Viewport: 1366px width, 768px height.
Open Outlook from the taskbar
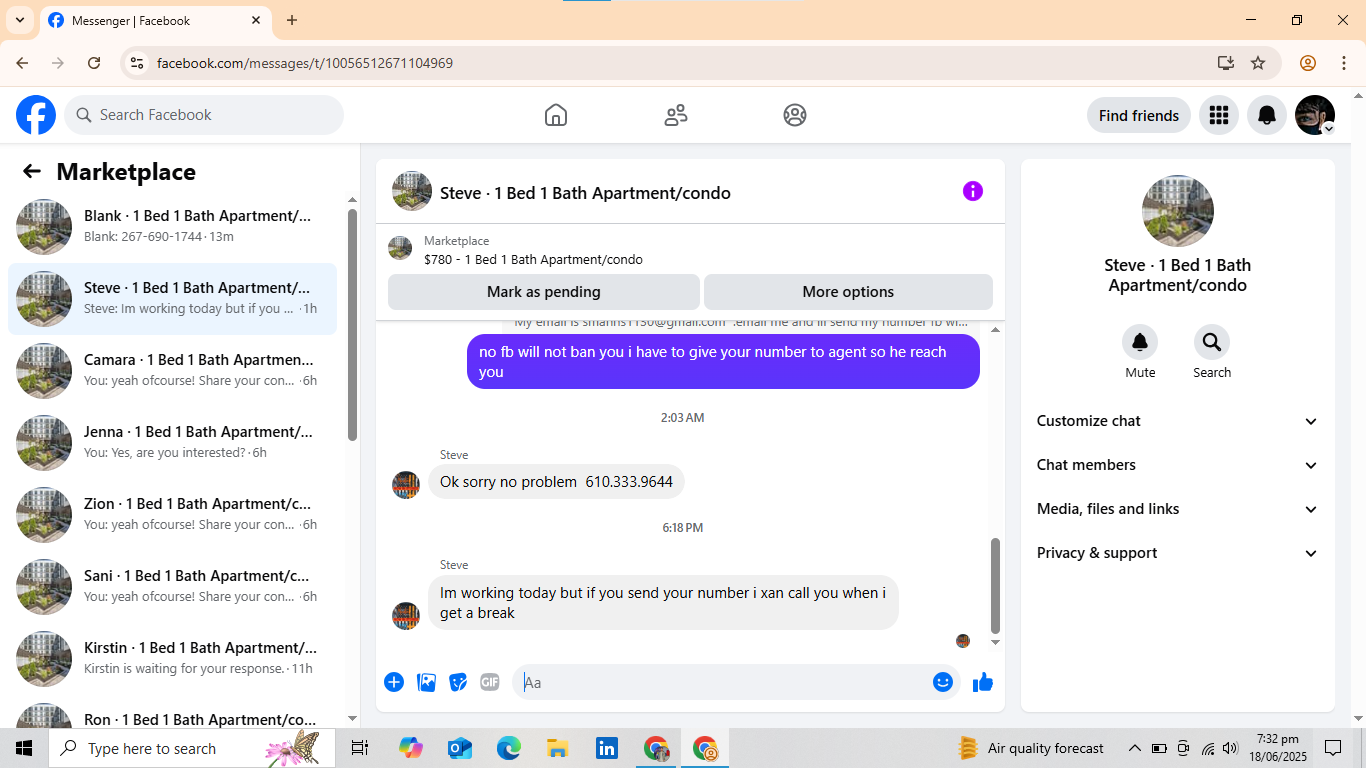(460, 748)
